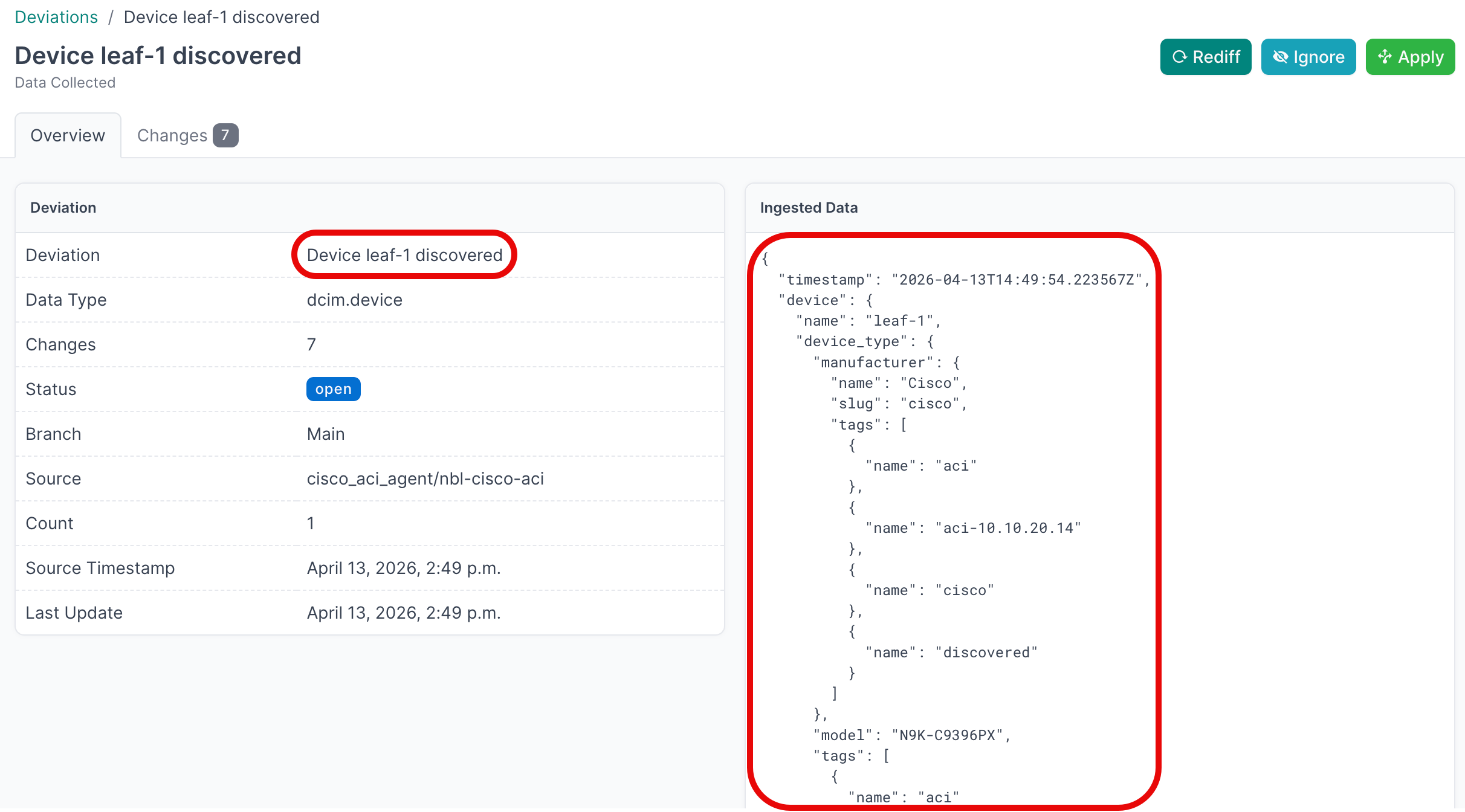The image size is (1465, 812).
Task: Click the Device leaf-1 discovered deviation value
Action: [404, 255]
